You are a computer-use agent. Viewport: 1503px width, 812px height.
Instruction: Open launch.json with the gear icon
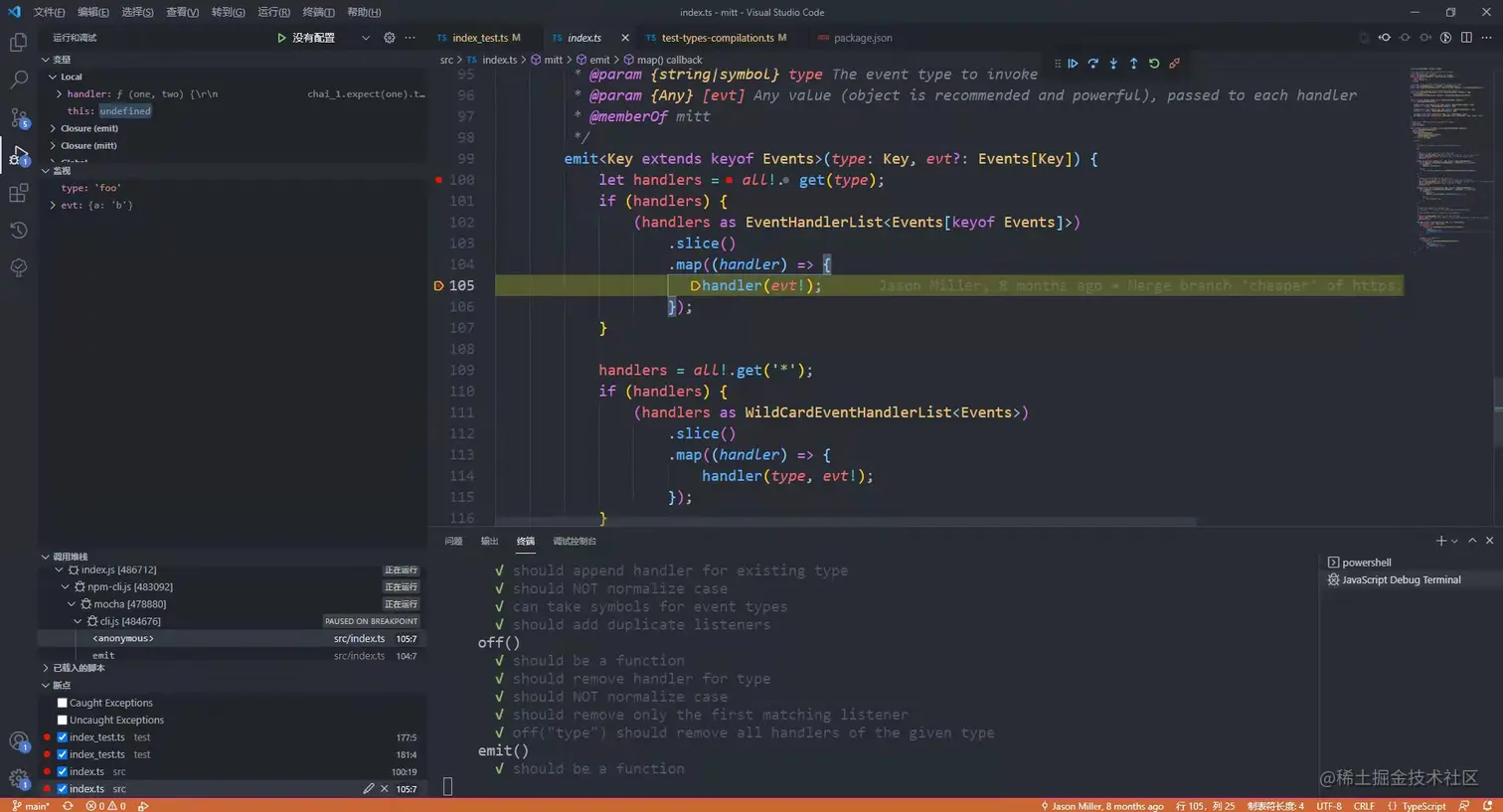390,38
